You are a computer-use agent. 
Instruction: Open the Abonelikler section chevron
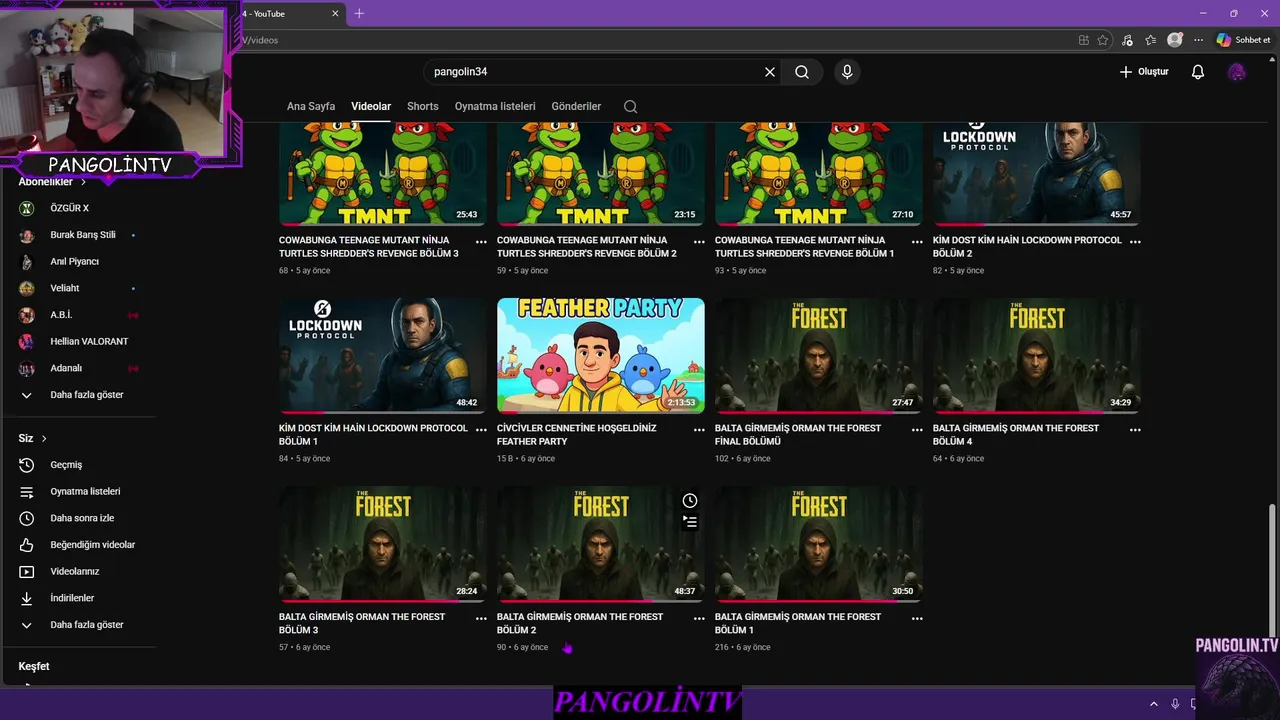83,183
